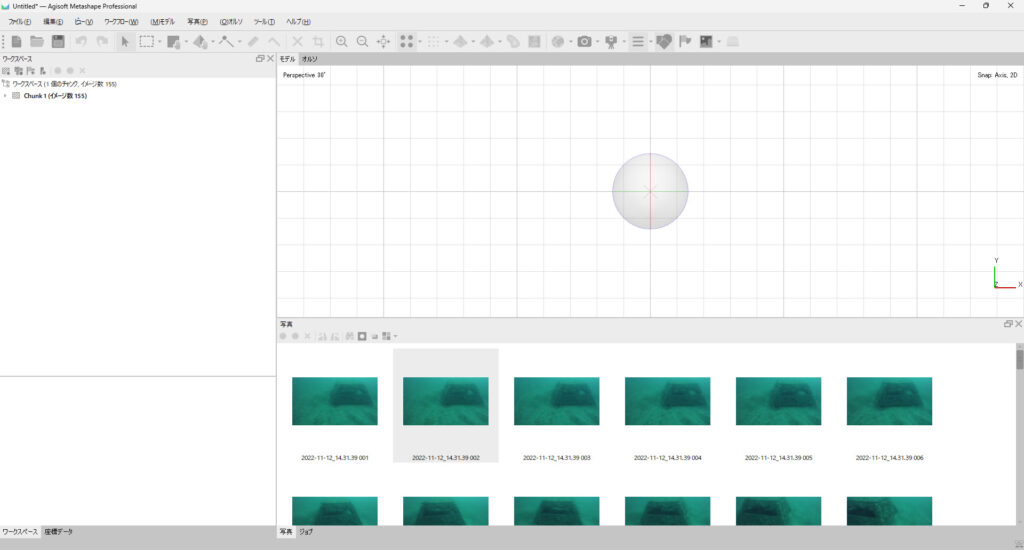Click Add photos icon in workspace toolbar
Image resolution: width=1024 pixels, height=550 pixels.
pos(18,71)
